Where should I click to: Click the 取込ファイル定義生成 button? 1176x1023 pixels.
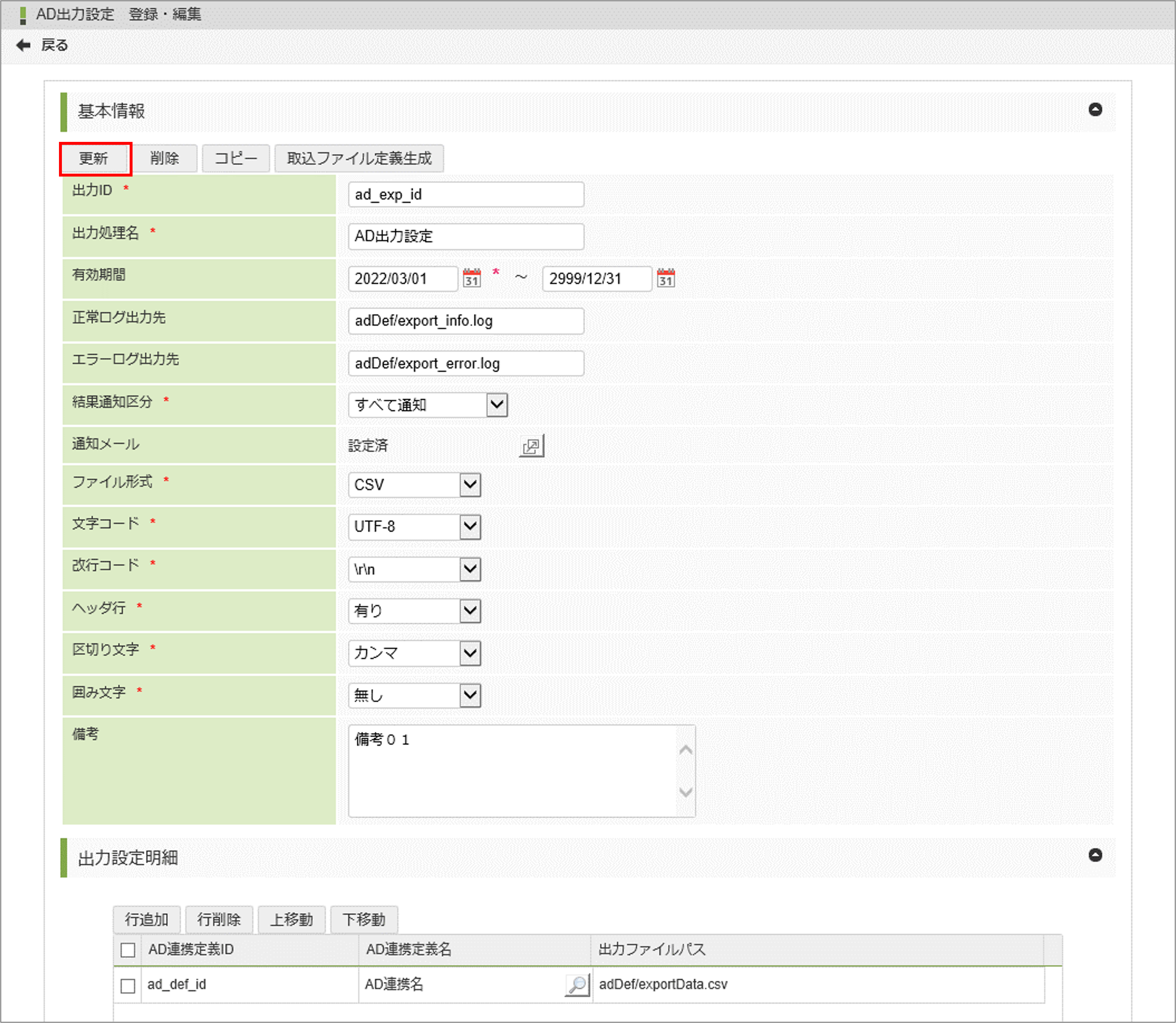[x=359, y=158]
